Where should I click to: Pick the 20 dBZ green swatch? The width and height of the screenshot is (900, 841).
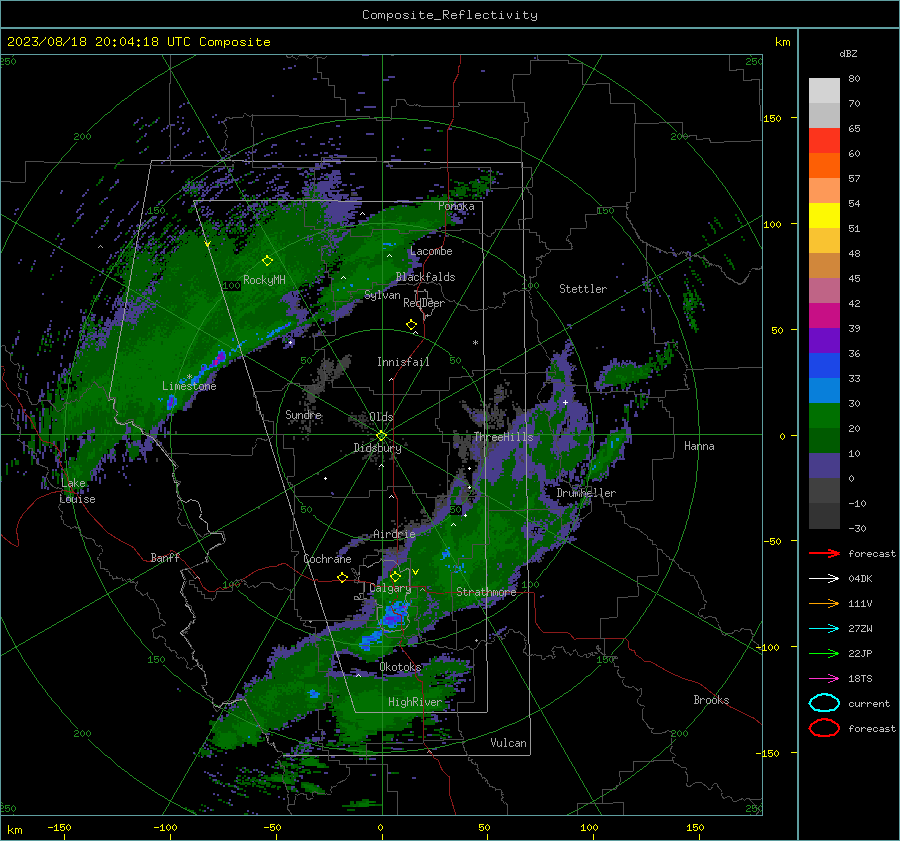[x=824, y=416]
